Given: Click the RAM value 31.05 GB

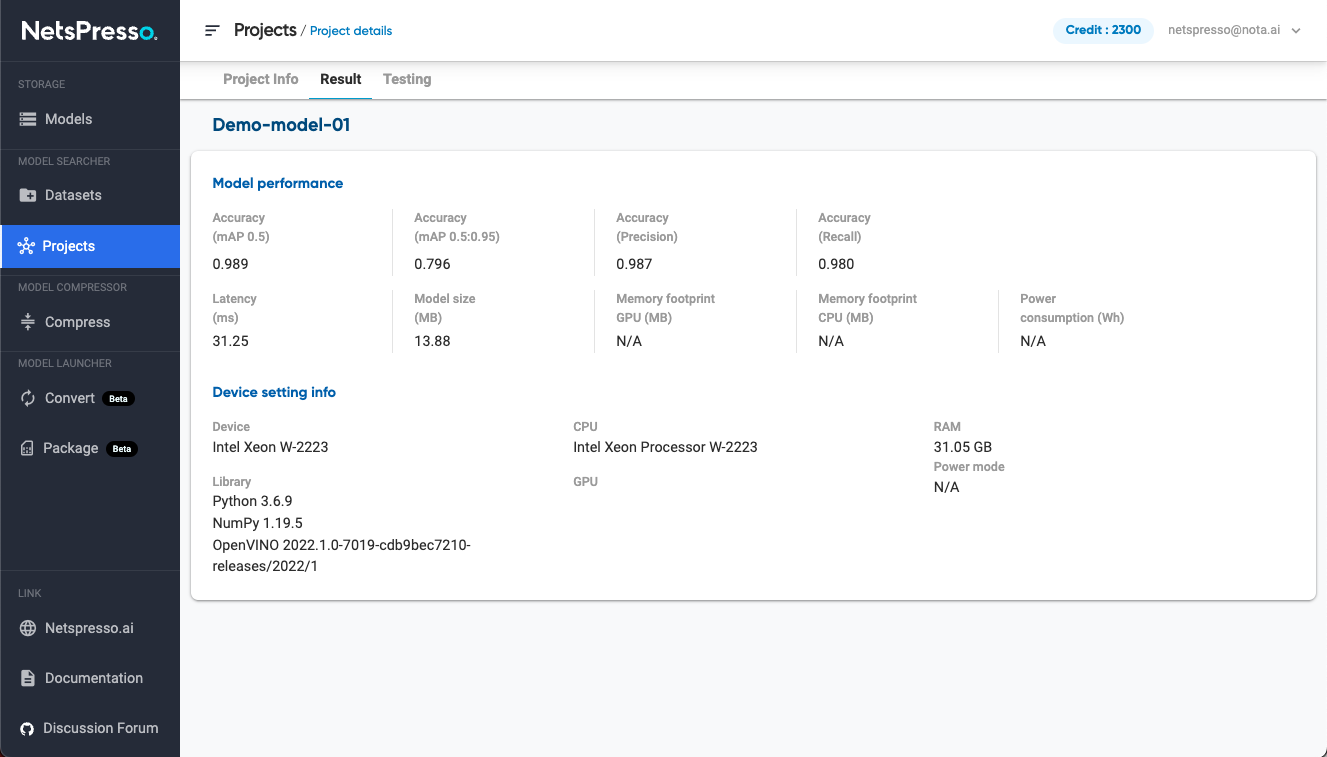Looking at the screenshot, I should pyautogui.click(x=963, y=447).
